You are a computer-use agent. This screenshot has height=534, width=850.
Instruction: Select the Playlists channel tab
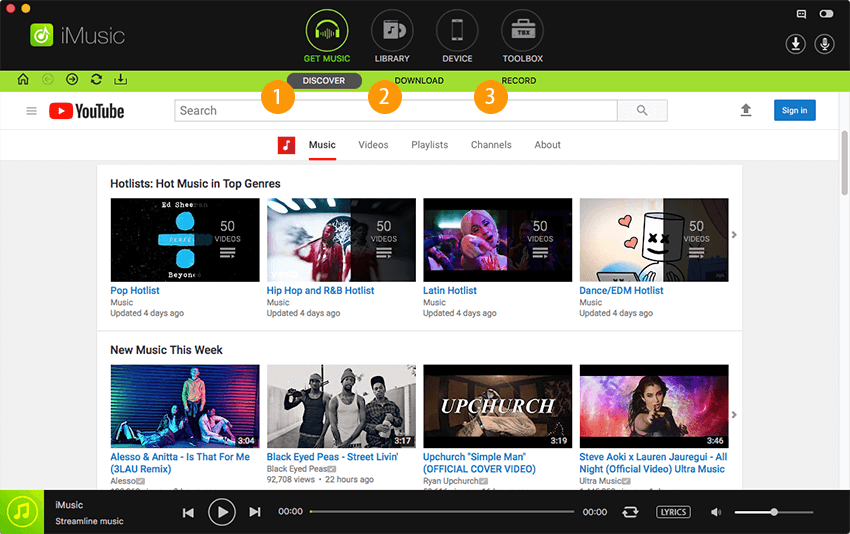pyautogui.click(x=429, y=145)
